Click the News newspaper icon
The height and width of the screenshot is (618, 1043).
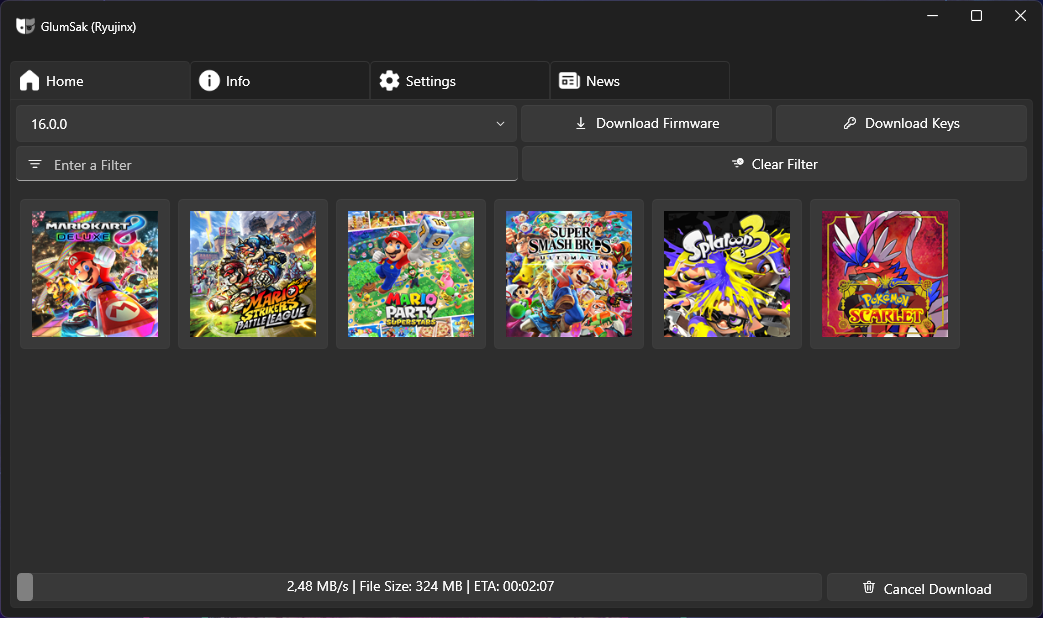(569, 80)
